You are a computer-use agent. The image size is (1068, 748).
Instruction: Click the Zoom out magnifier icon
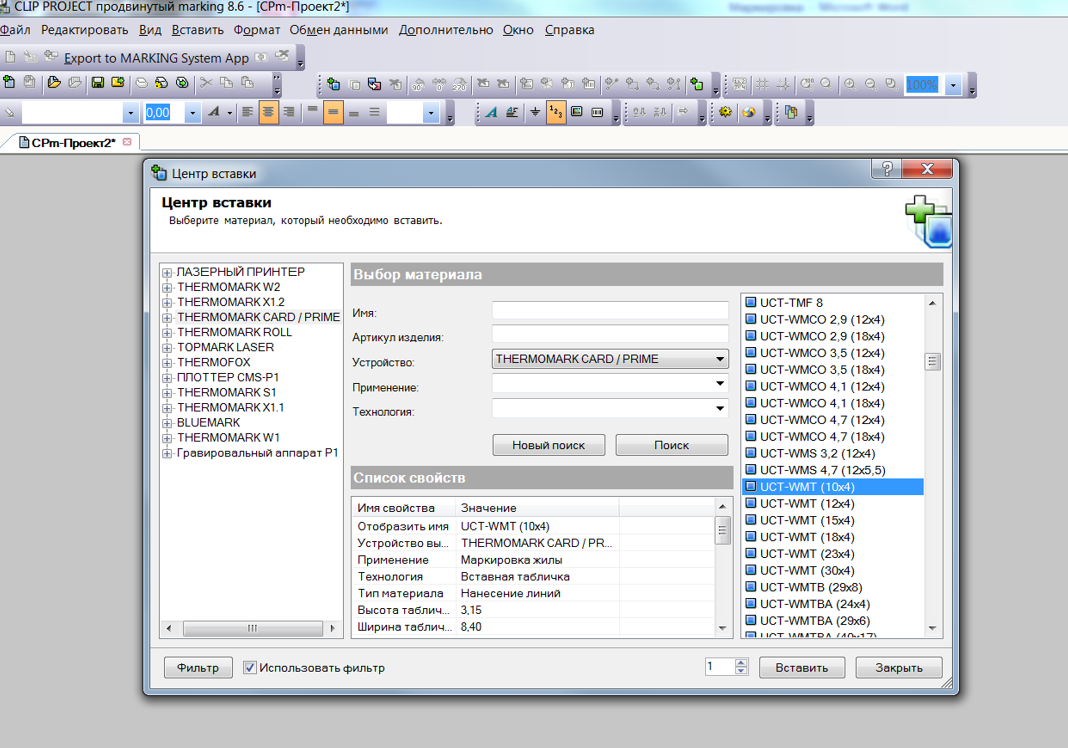coord(870,84)
